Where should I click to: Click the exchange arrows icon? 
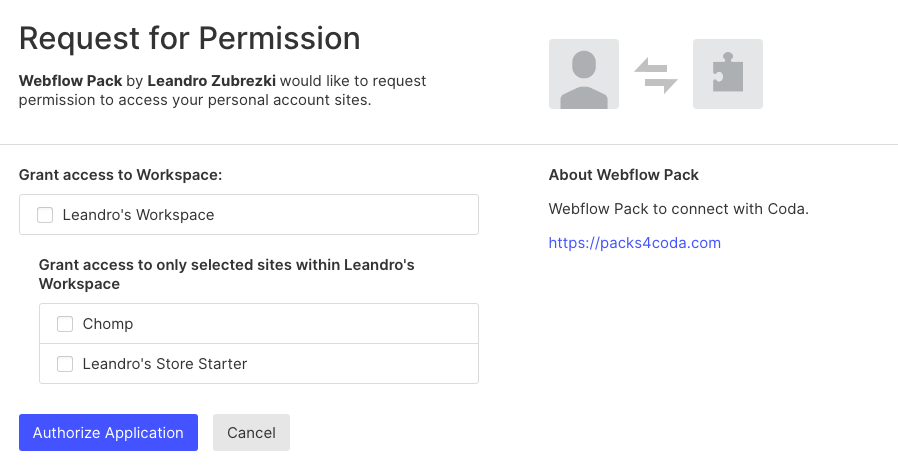(x=656, y=74)
